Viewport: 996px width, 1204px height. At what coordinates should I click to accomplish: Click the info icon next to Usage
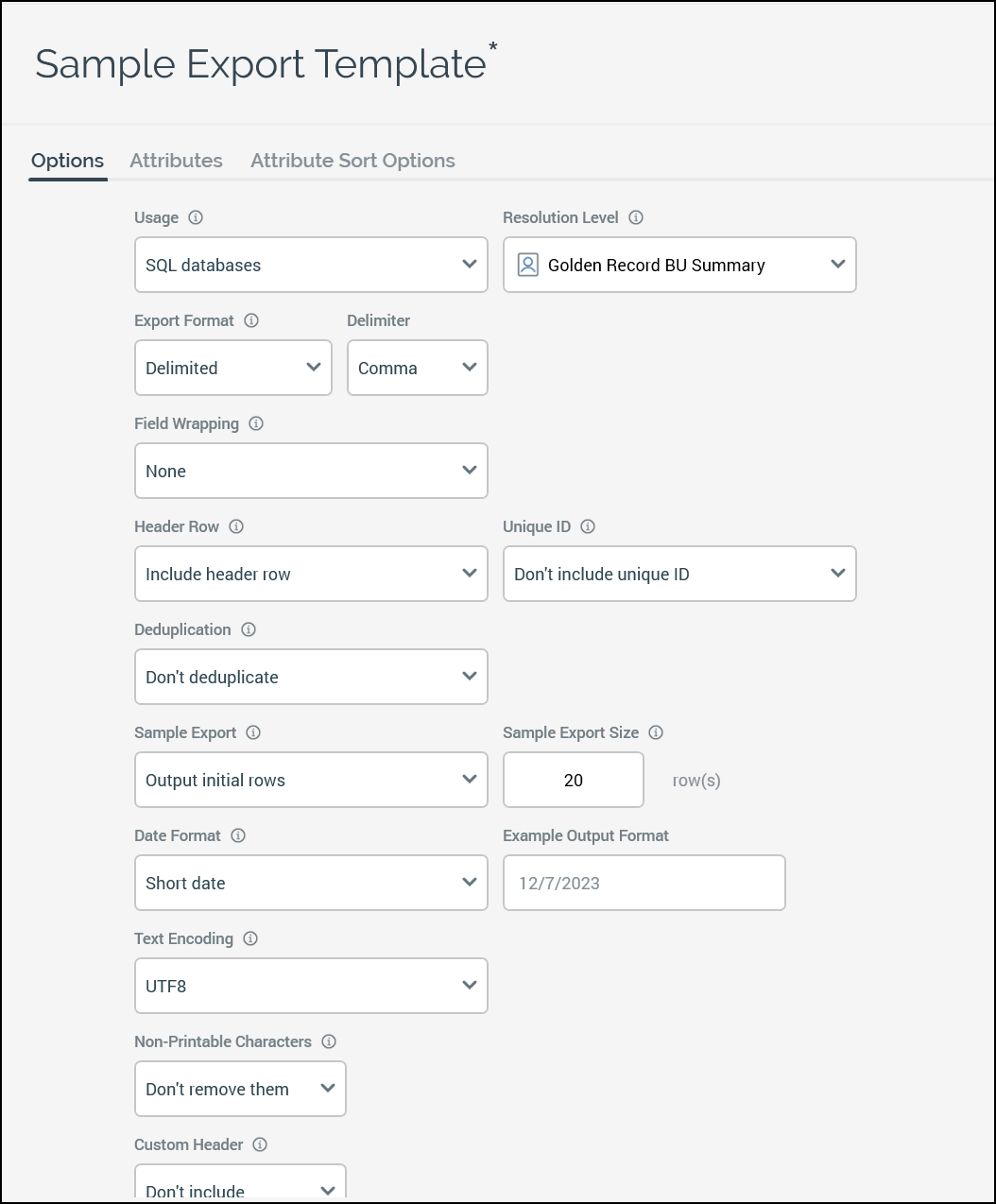click(196, 217)
